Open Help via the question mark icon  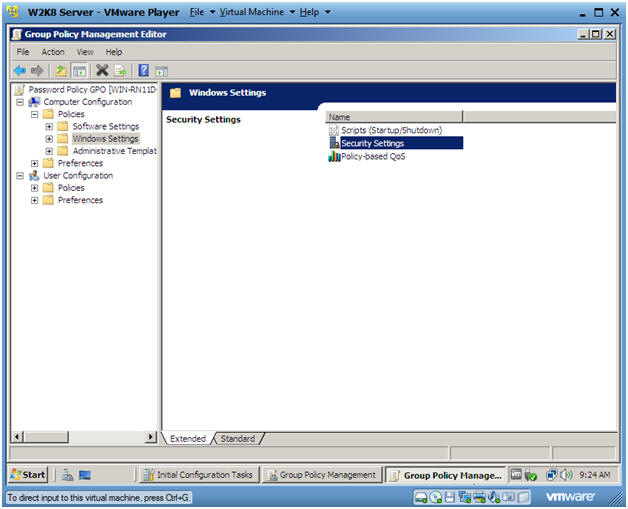coord(143,70)
